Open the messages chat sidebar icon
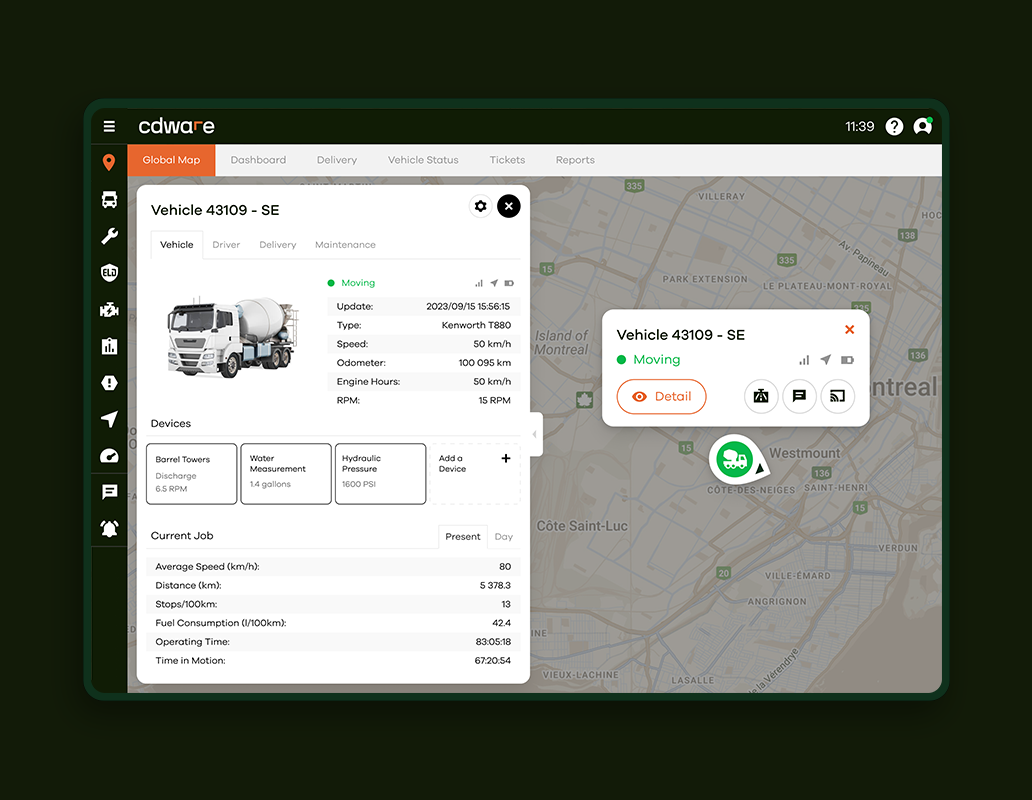Image resolution: width=1032 pixels, height=800 pixels. pos(109,492)
